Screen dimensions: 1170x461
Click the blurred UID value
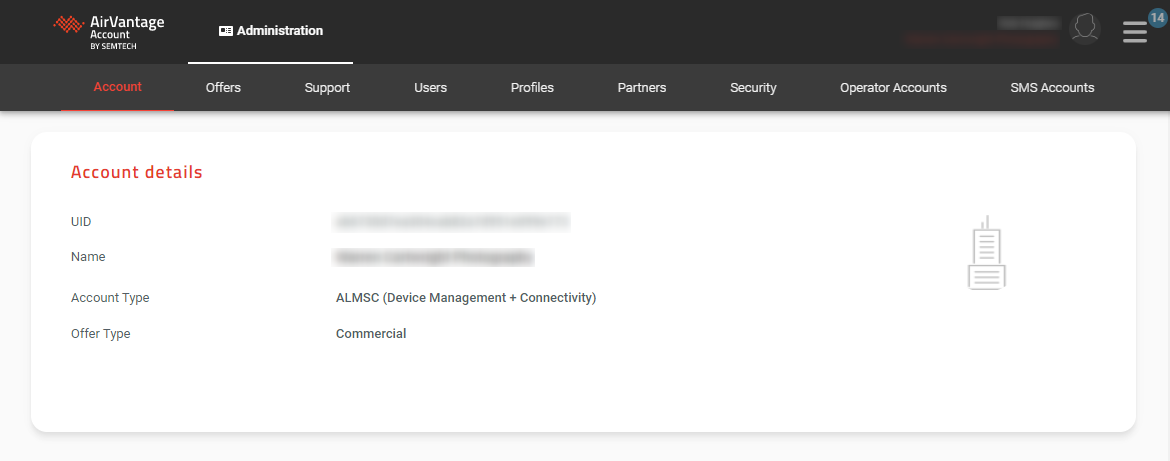coord(452,222)
